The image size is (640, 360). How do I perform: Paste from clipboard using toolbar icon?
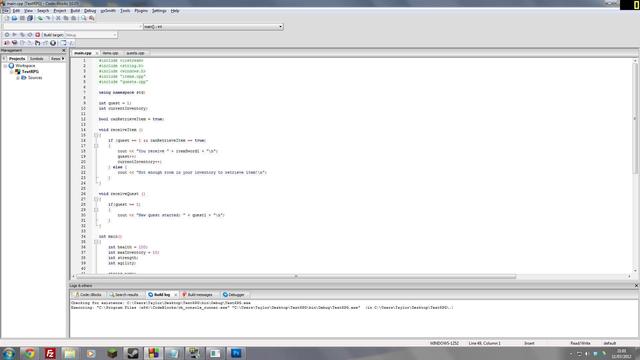coord(73,18)
